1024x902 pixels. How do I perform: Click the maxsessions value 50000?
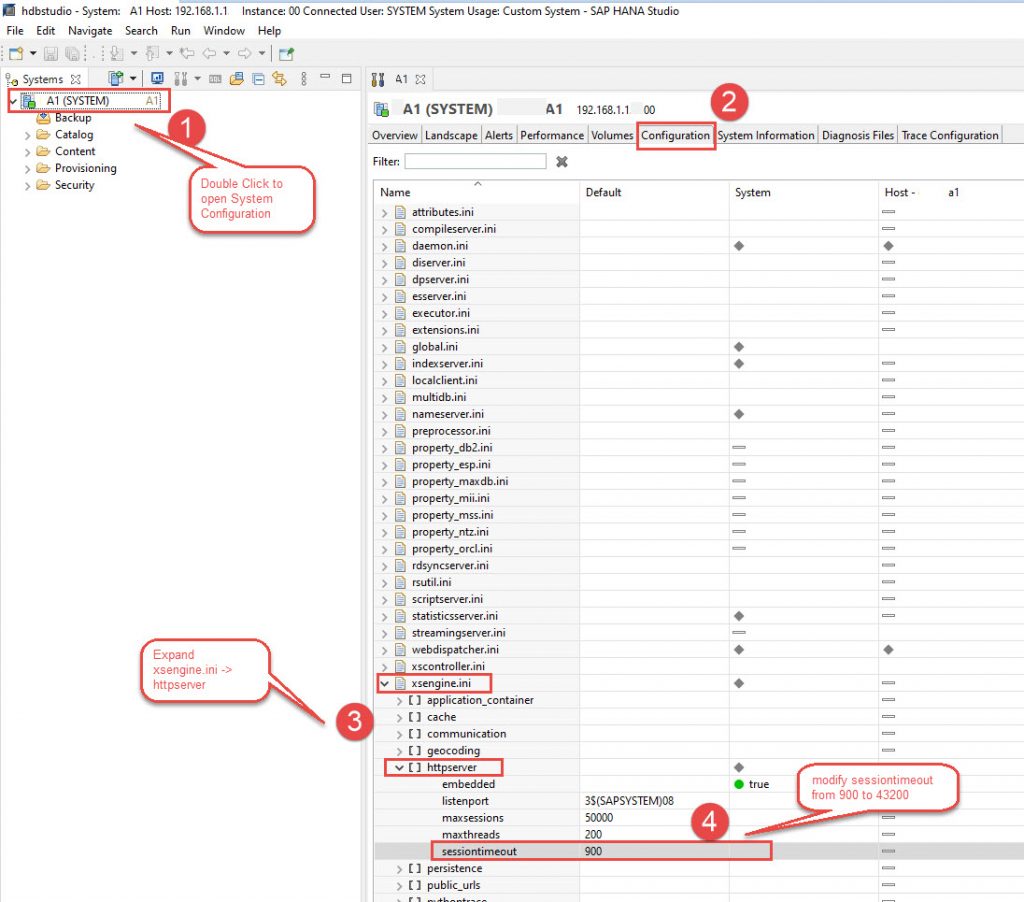coord(599,818)
